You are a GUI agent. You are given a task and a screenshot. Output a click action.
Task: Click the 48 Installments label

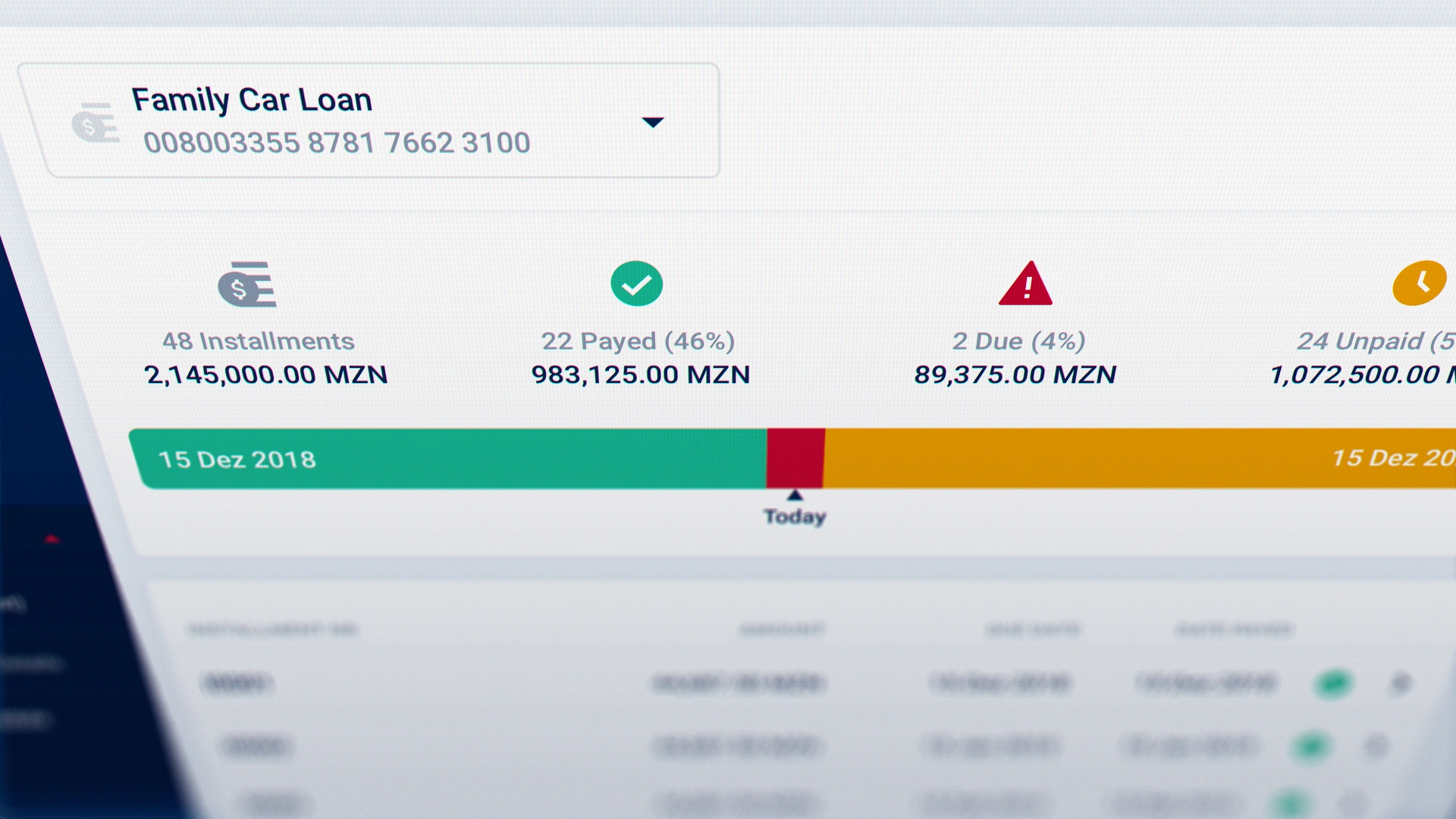pos(258,341)
